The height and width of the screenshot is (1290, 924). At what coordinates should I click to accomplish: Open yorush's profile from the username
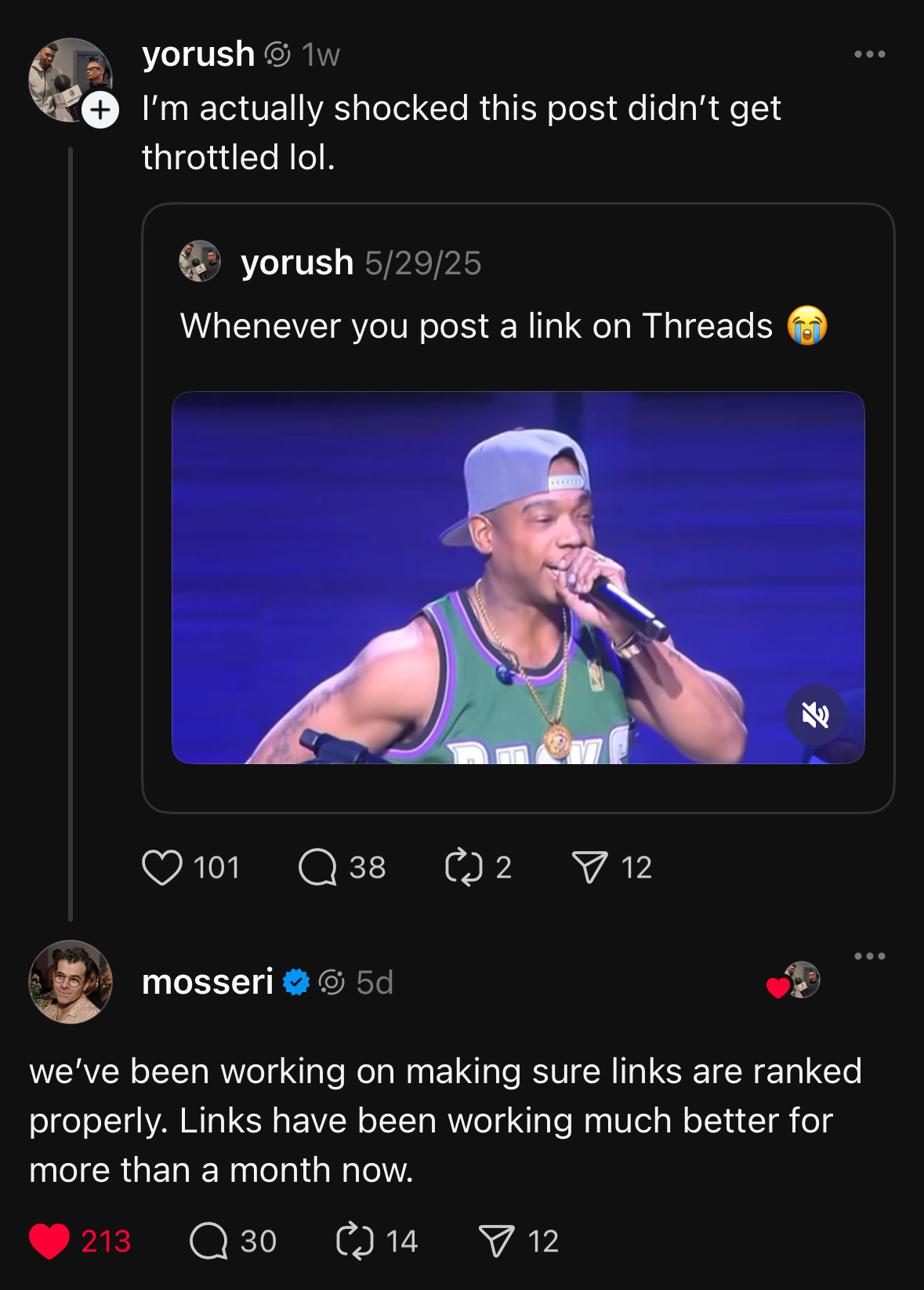pos(198,54)
